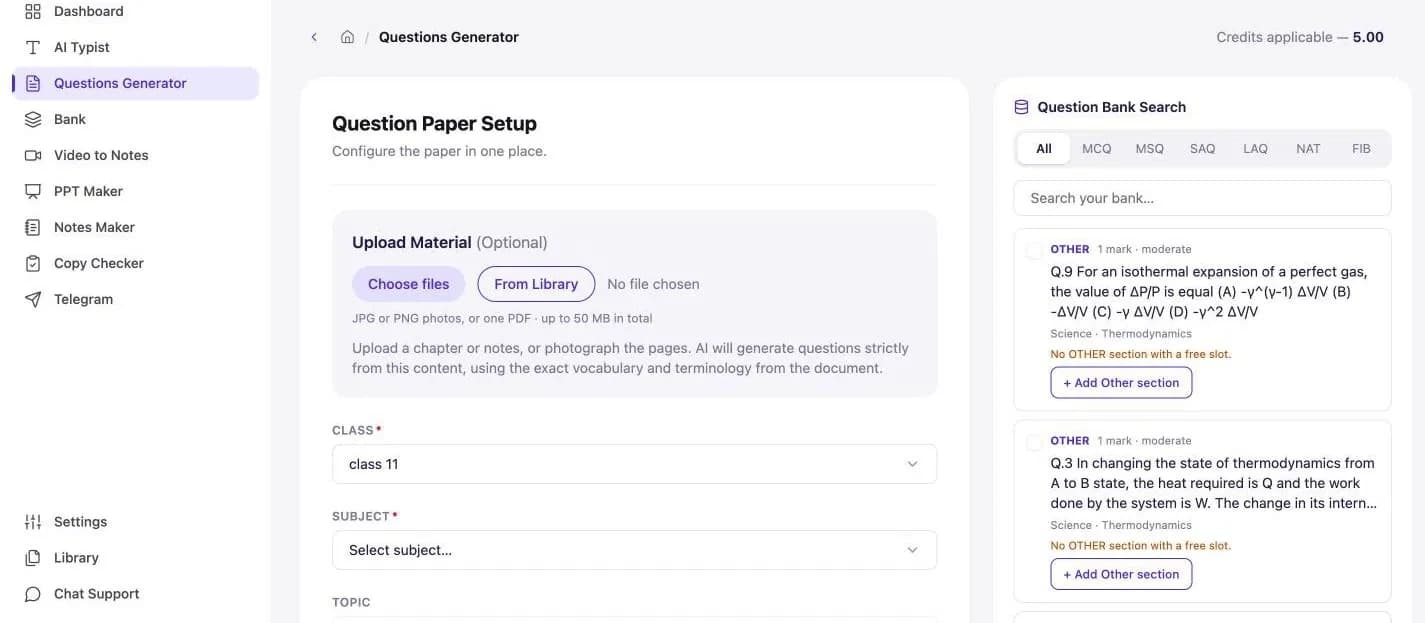Click the Q.9 isothermal expansion question text

click(1209, 291)
